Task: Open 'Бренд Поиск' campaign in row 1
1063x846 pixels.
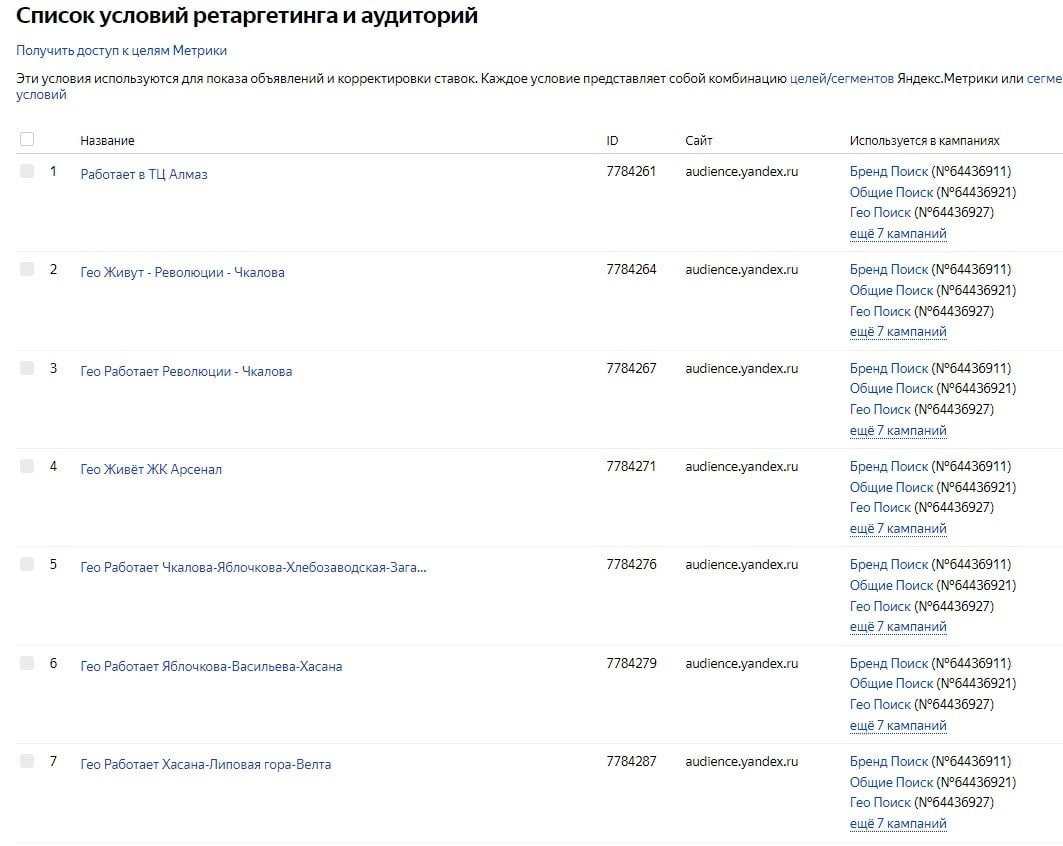Action: [x=889, y=172]
